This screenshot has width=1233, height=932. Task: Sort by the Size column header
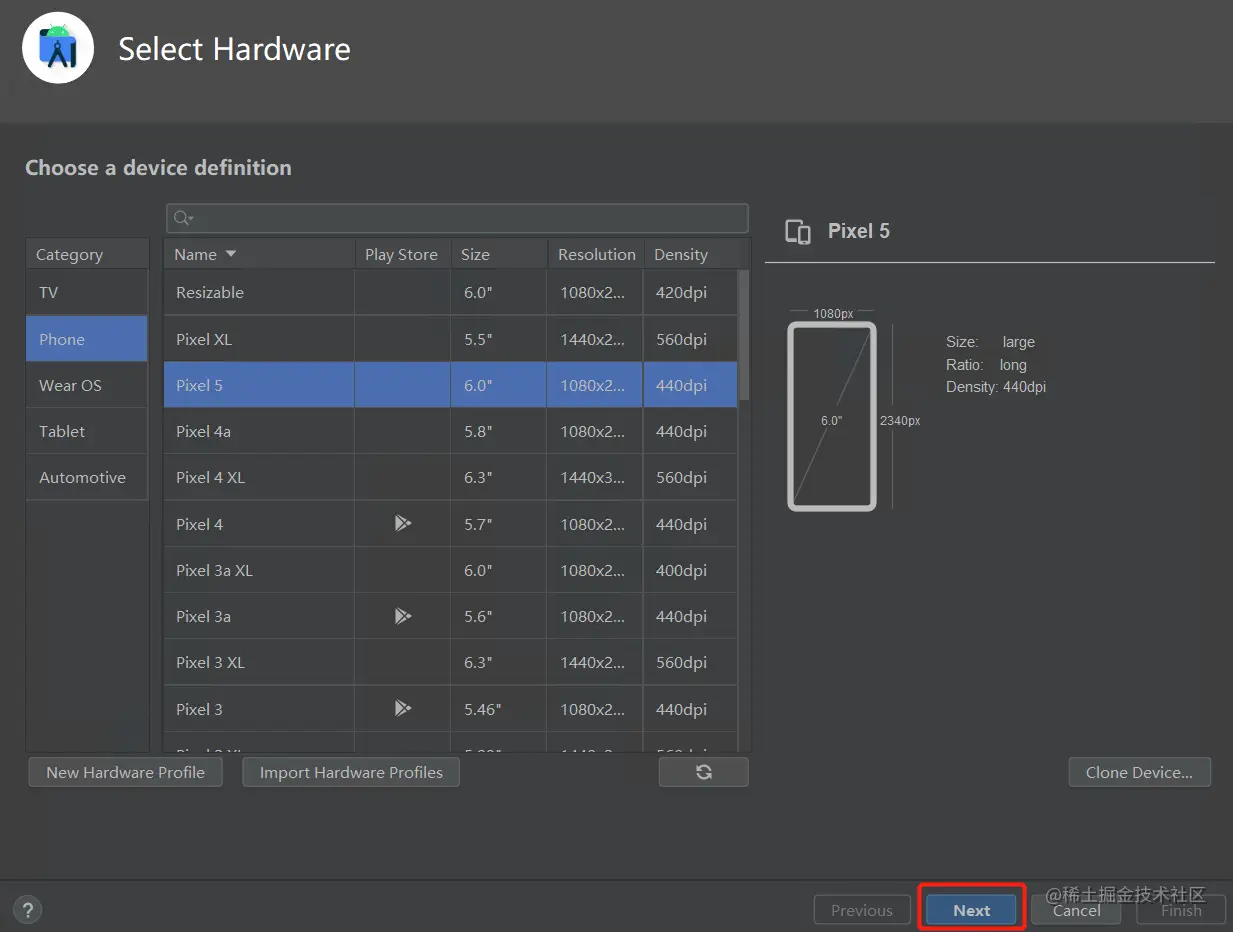(499, 254)
